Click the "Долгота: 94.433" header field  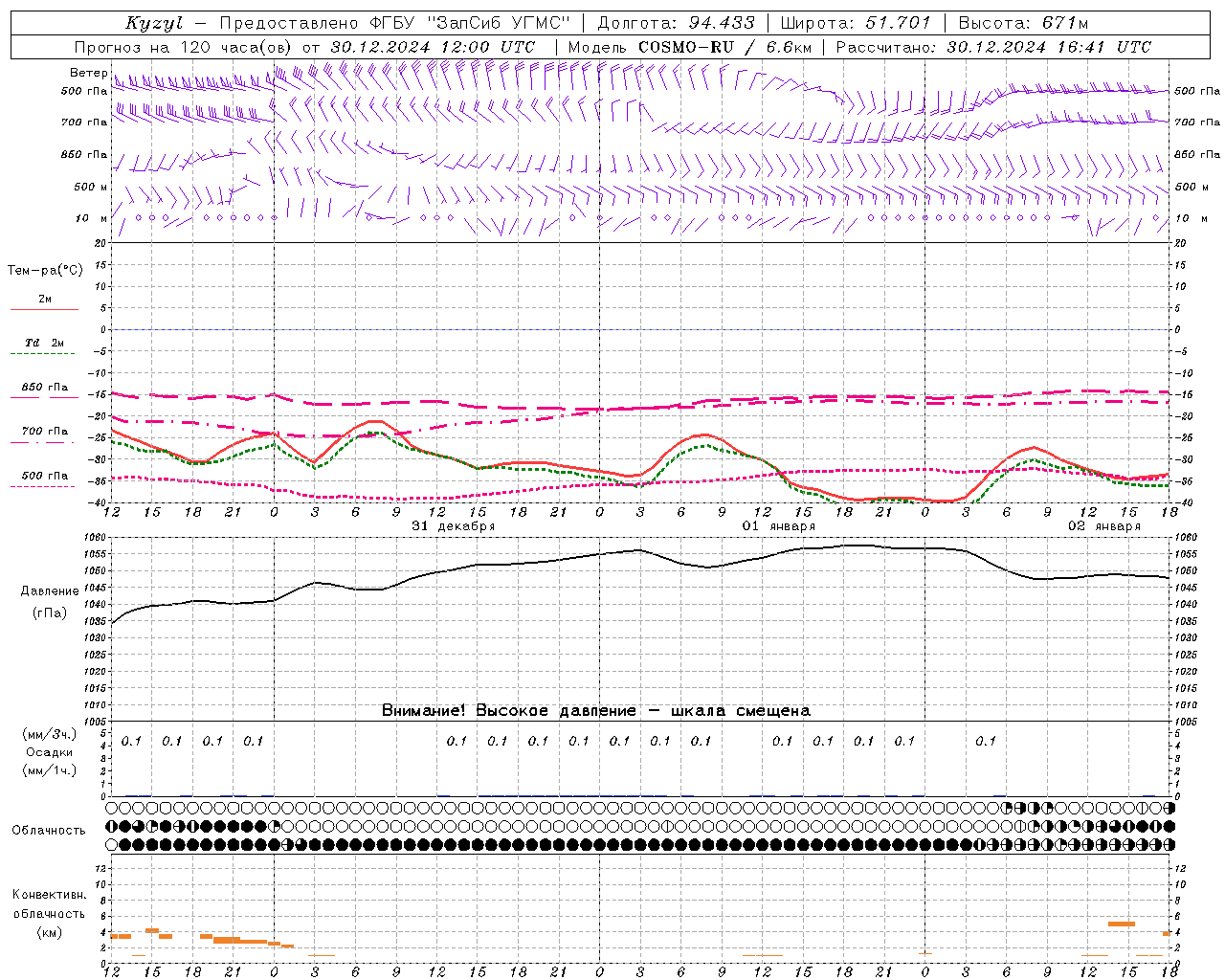677,23
